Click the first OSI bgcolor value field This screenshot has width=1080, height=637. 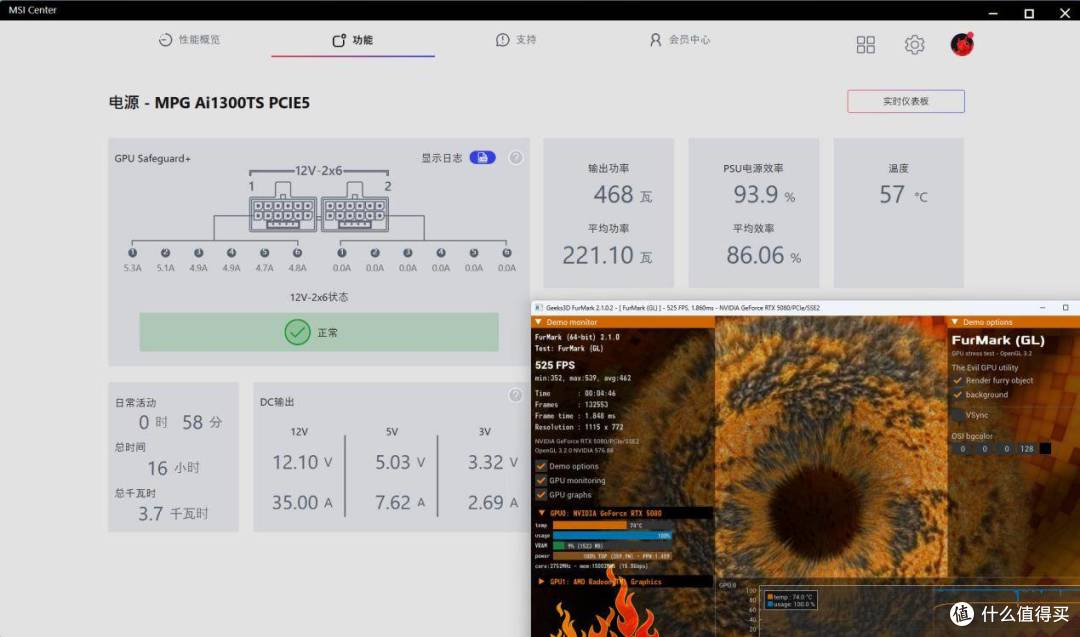(x=962, y=449)
